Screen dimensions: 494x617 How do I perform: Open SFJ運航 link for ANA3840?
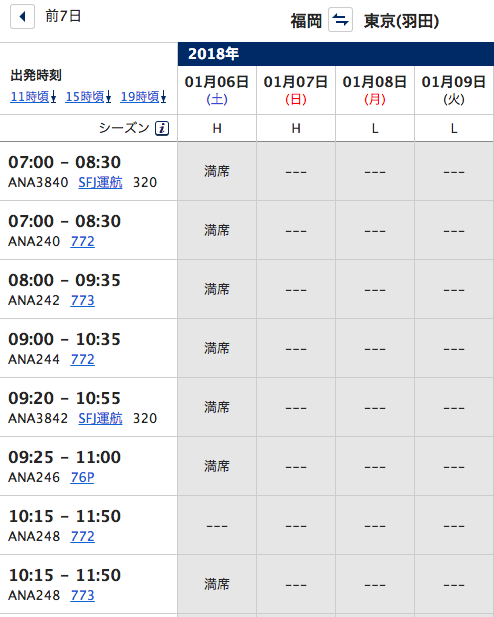tap(100, 183)
